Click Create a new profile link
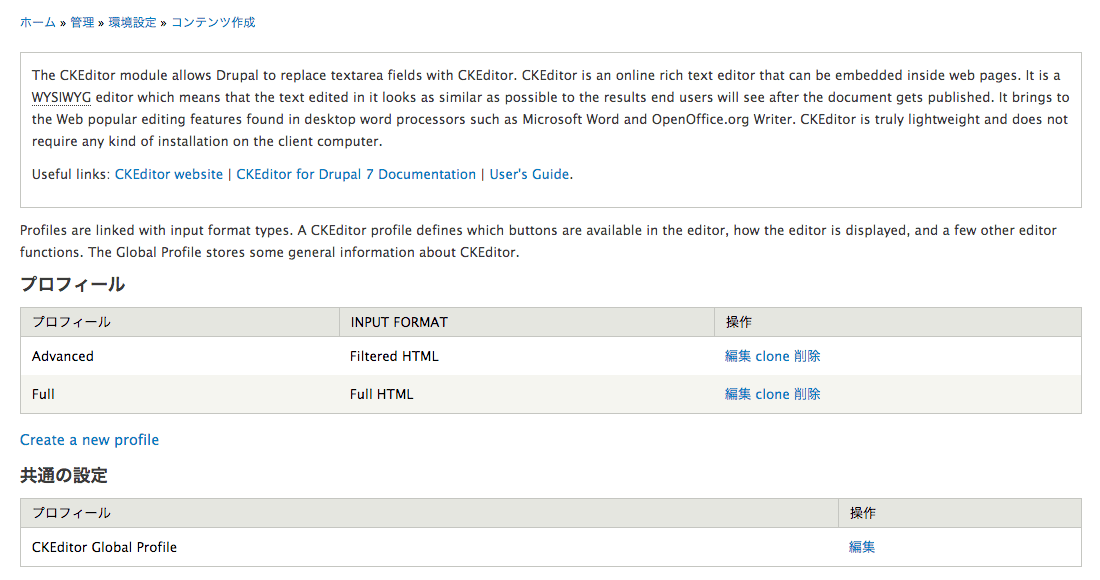This screenshot has width=1100, height=580. click(89, 440)
